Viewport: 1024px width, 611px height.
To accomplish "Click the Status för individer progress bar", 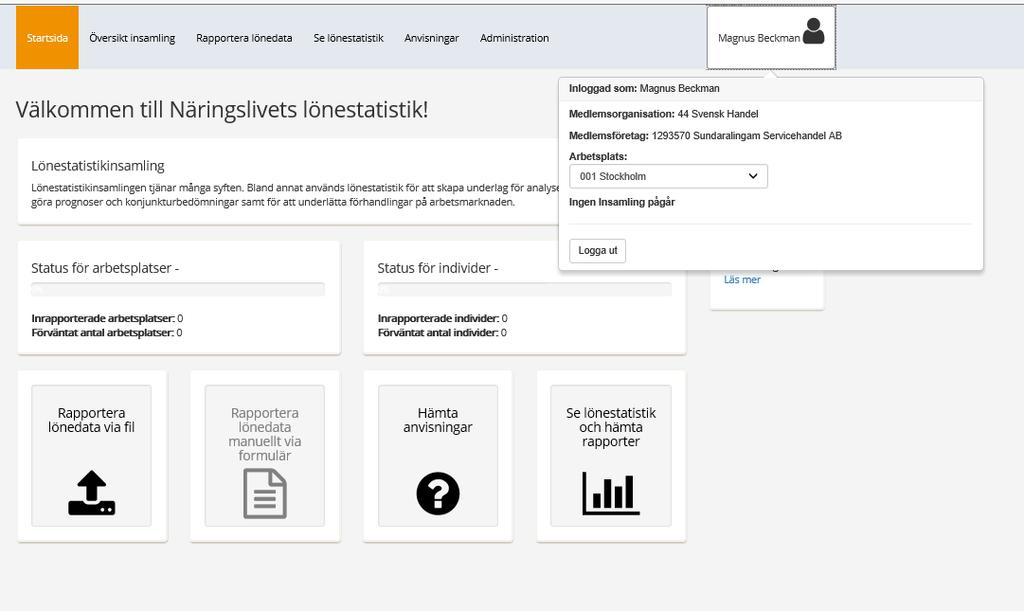I will (x=524, y=290).
